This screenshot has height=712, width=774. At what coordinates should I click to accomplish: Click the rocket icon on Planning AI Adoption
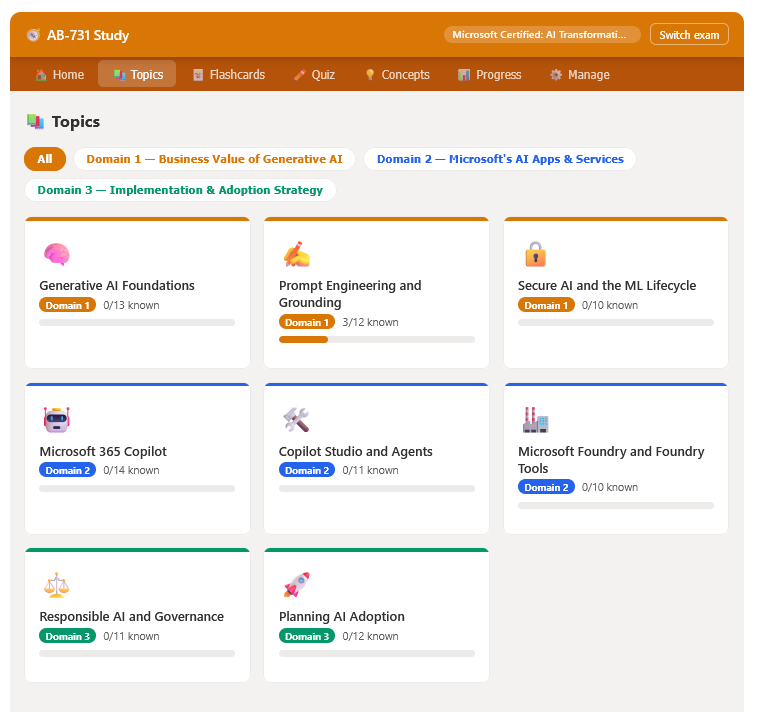[x=296, y=585]
